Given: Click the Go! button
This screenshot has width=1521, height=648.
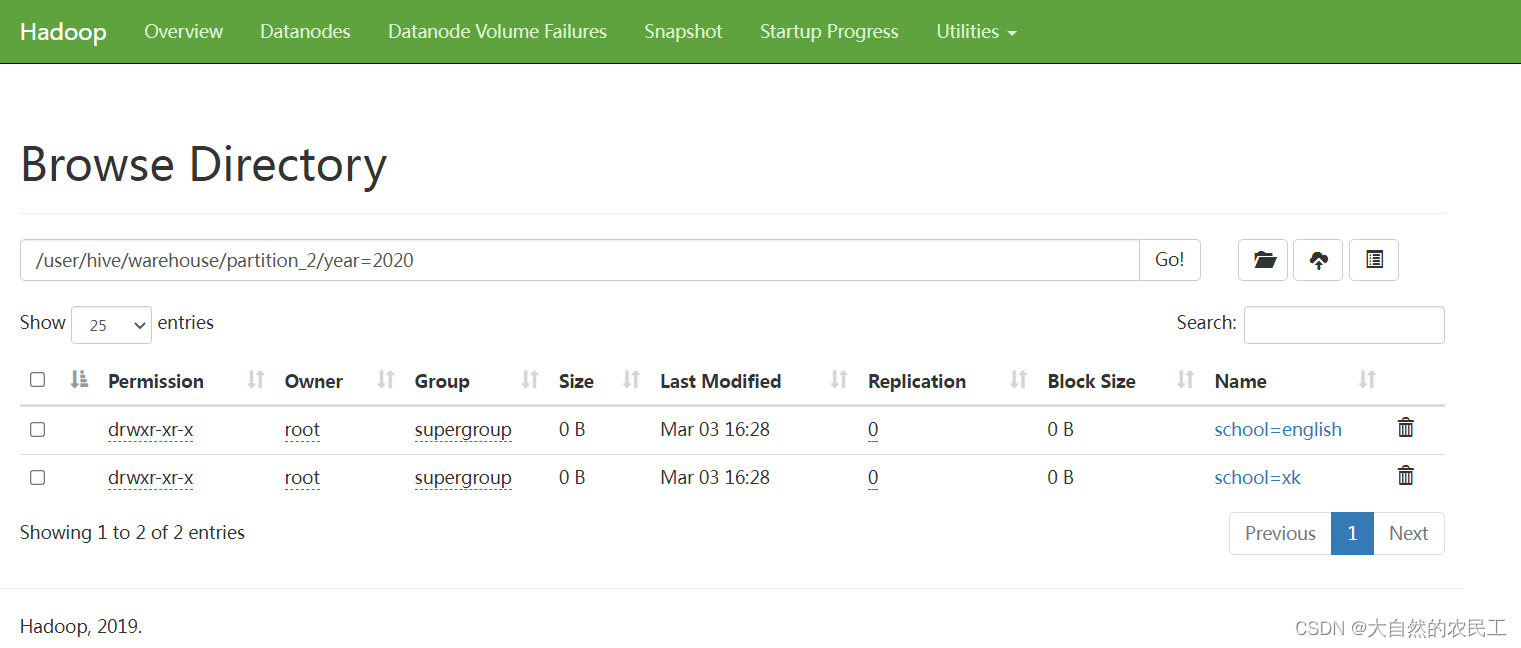Looking at the screenshot, I should (1169, 260).
